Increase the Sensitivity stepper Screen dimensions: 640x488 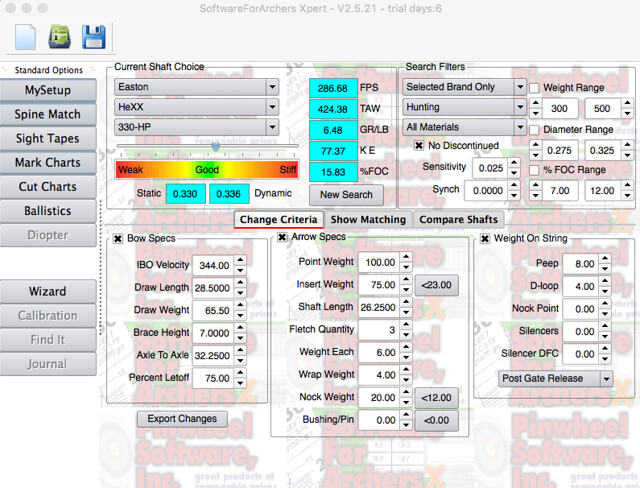(x=514, y=163)
